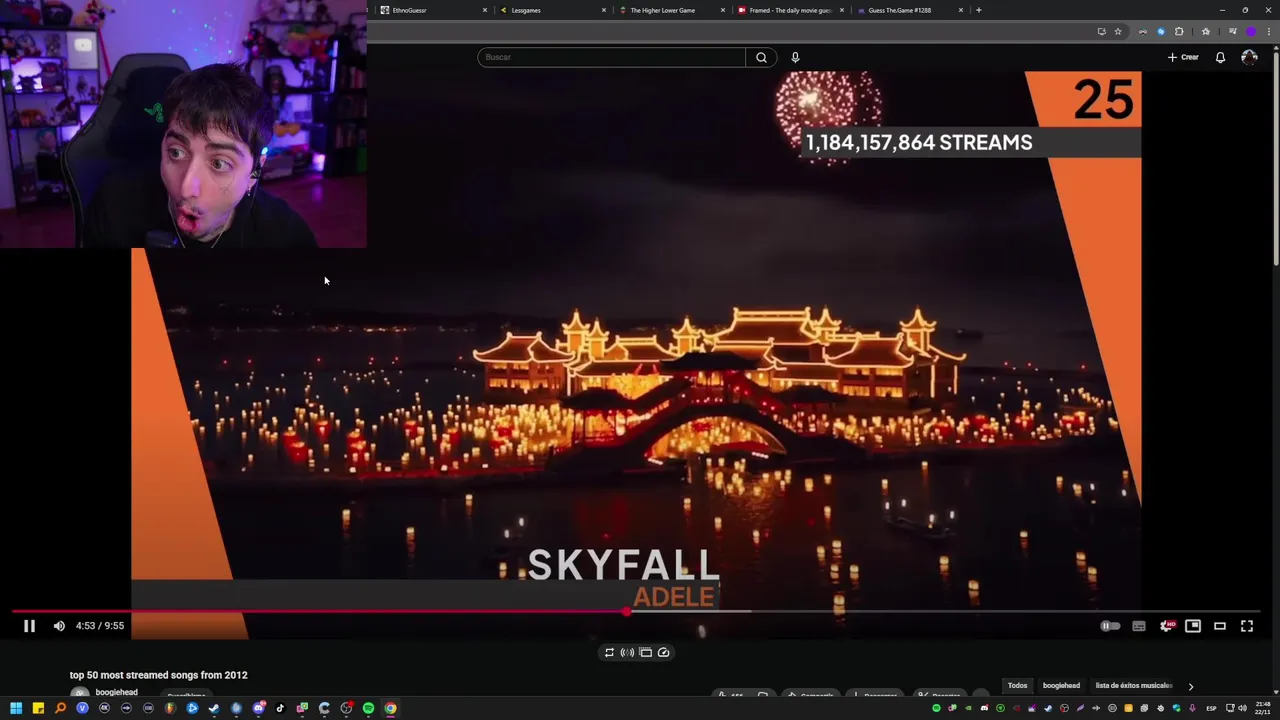
Task: Switch to theater mode
Action: 1220,626
